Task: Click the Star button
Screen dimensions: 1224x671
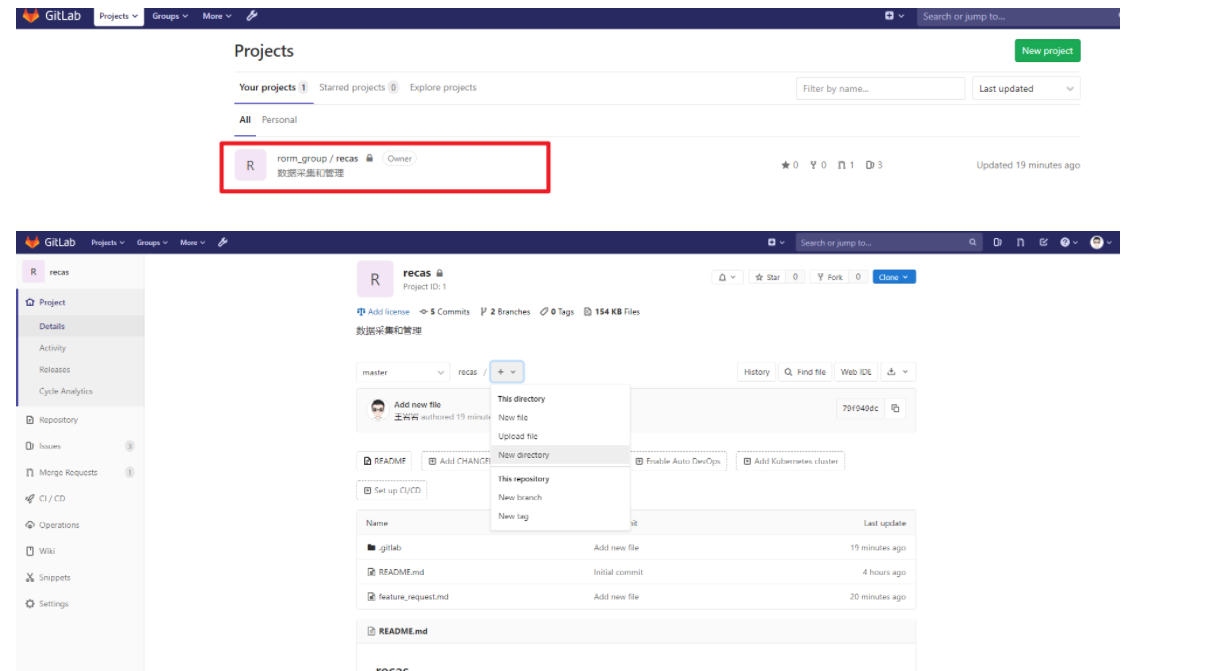Action: [767, 277]
